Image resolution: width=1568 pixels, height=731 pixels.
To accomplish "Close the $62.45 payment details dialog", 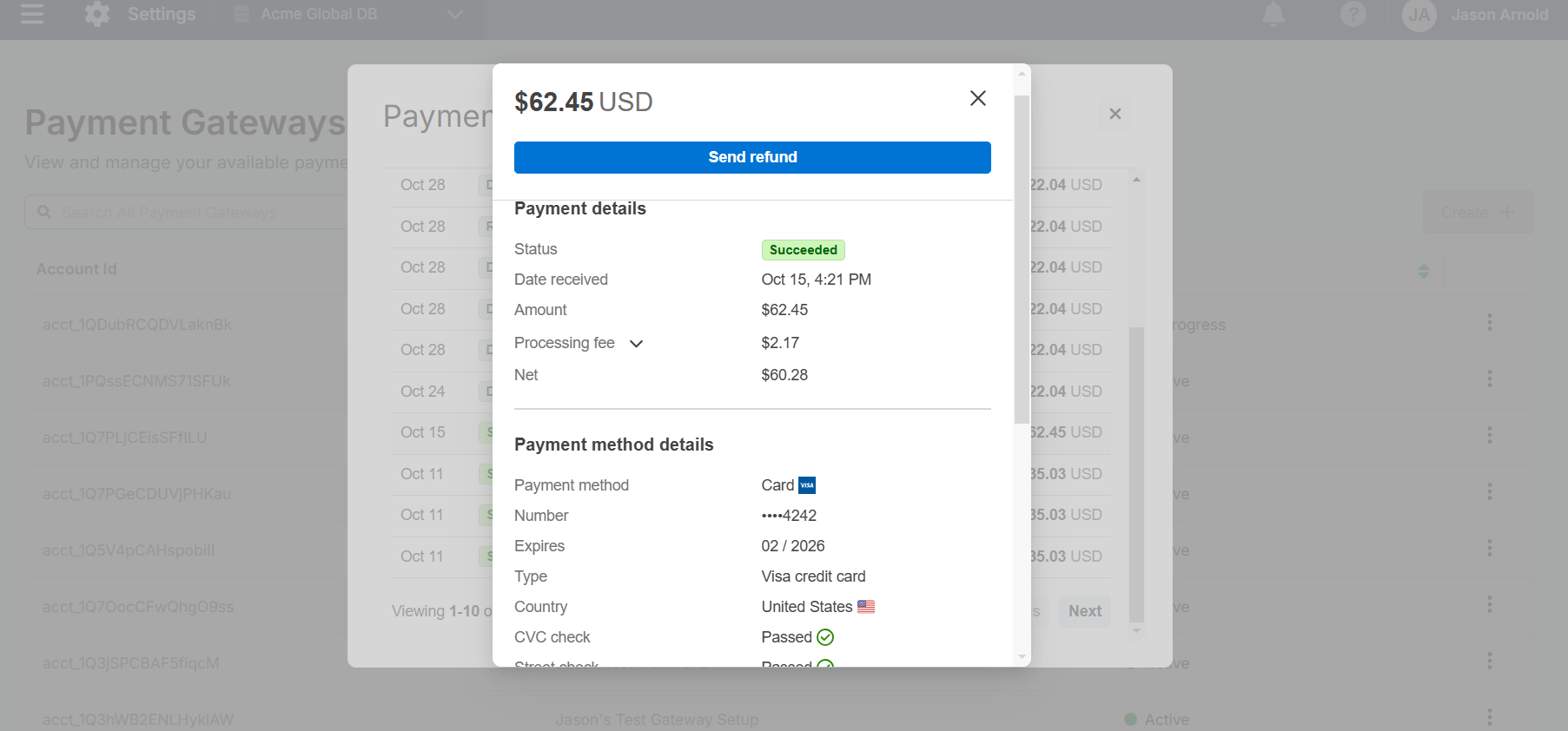I will pyautogui.click(x=977, y=99).
